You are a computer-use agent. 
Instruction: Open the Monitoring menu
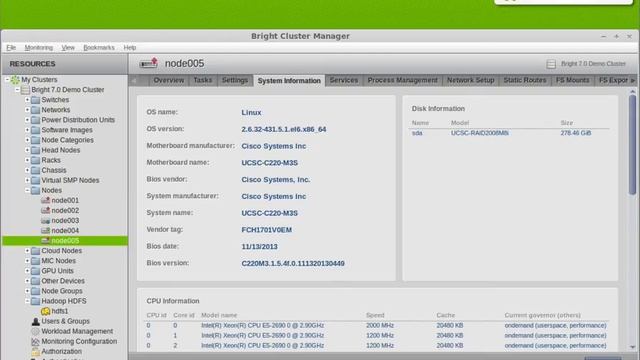click(x=39, y=48)
